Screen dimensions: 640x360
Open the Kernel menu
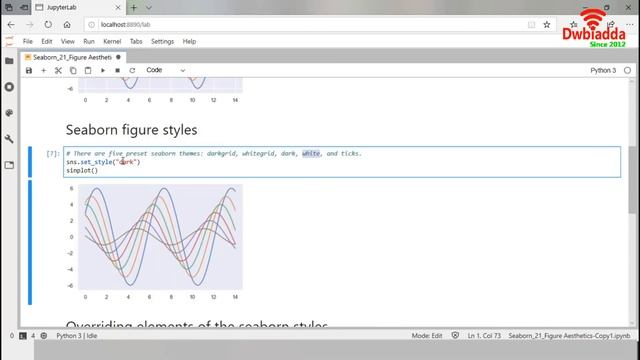click(x=112, y=41)
